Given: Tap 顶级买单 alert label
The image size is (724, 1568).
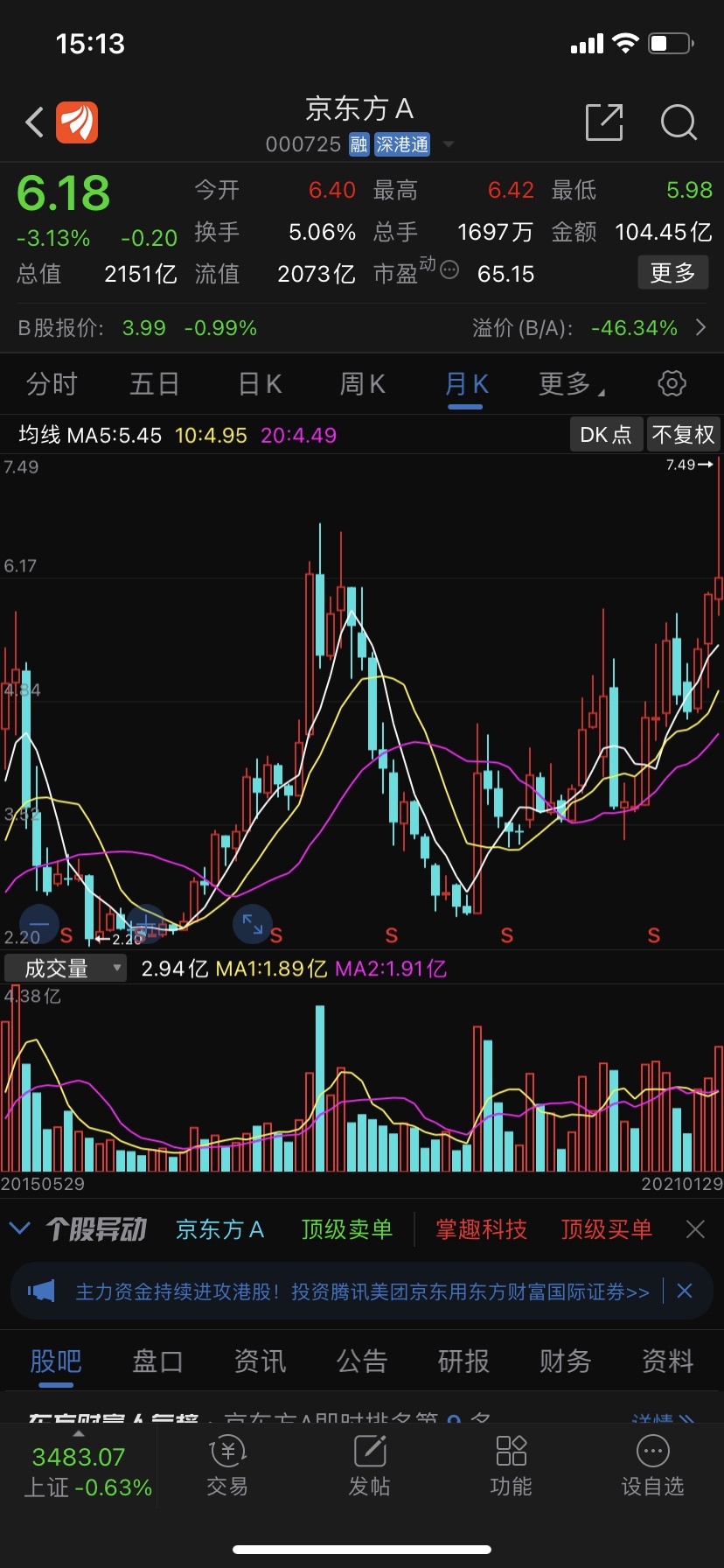Looking at the screenshot, I should tap(607, 1229).
